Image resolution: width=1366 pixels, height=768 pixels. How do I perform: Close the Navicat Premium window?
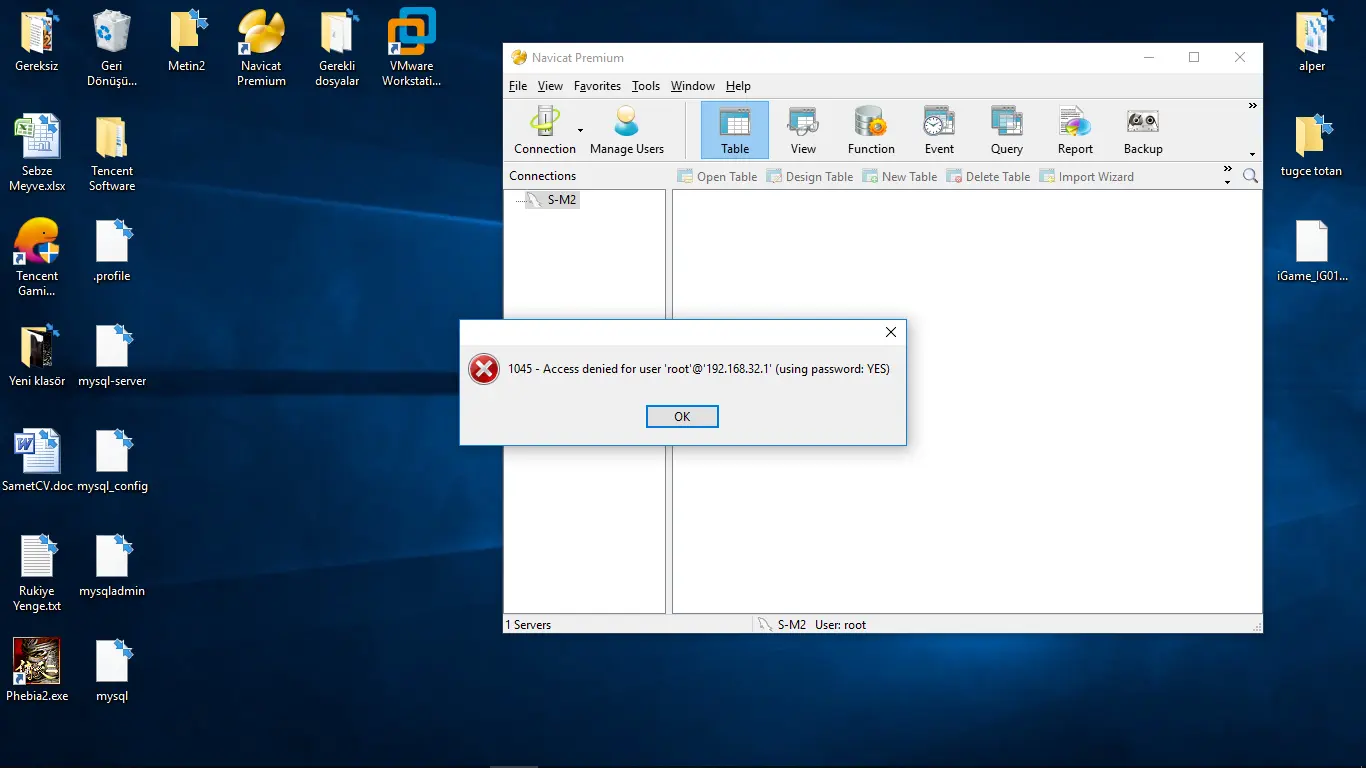pos(1240,58)
